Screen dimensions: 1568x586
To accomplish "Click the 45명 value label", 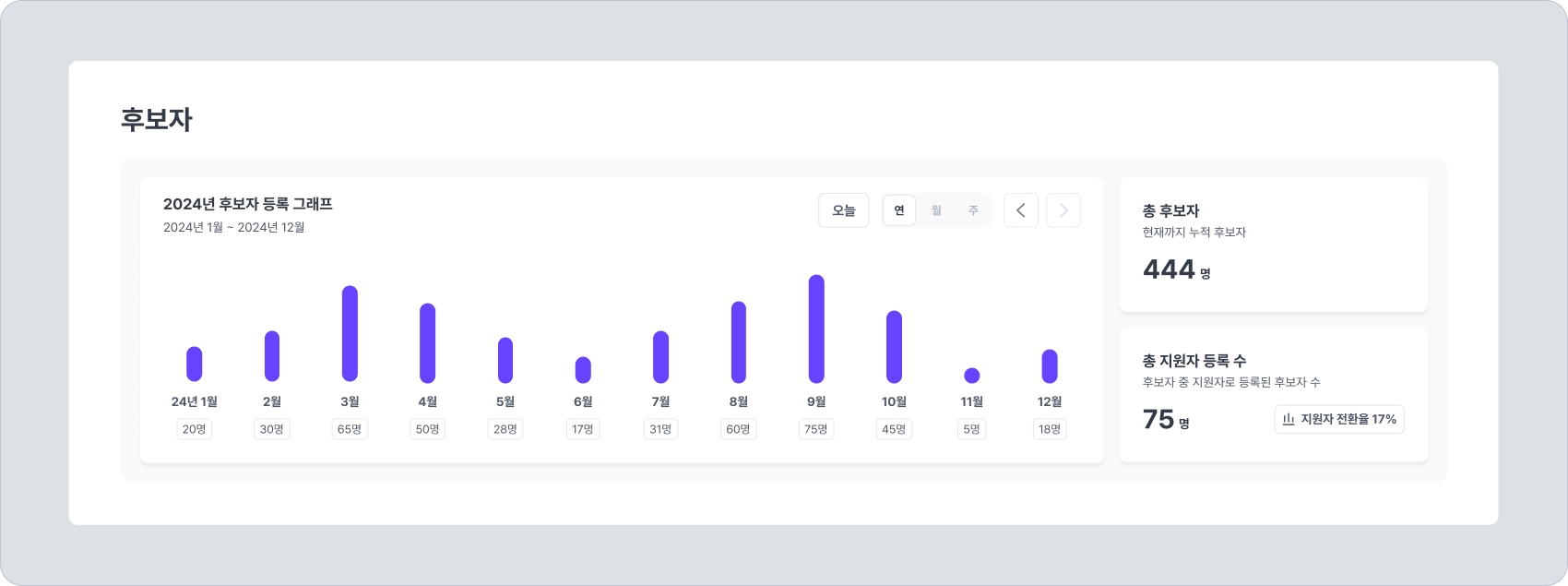I will pyautogui.click(x=894, y=429).
